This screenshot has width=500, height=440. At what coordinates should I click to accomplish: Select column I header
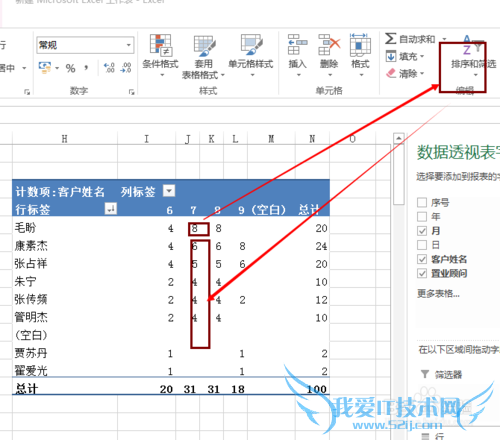point(146,139)
